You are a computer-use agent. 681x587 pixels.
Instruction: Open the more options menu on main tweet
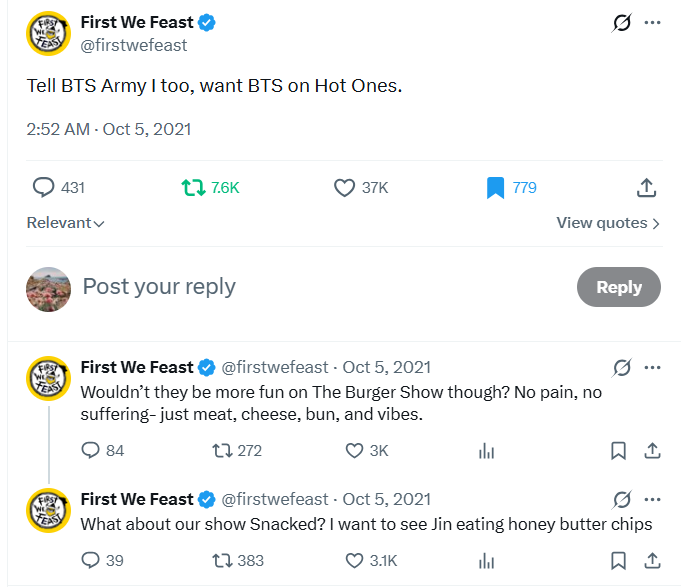pyautogui.click(x=652, y=23)
